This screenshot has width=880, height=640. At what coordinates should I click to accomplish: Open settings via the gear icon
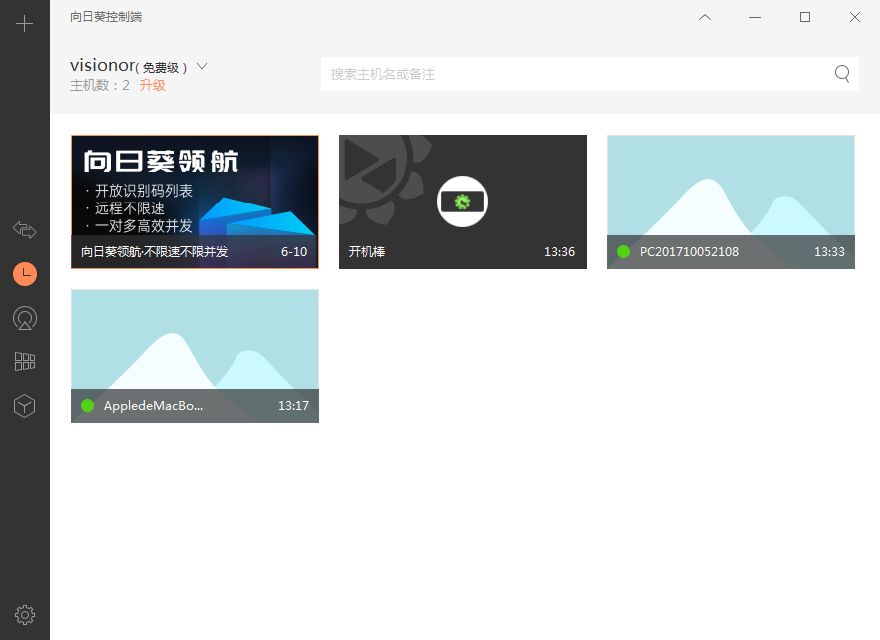click(25, 614)
